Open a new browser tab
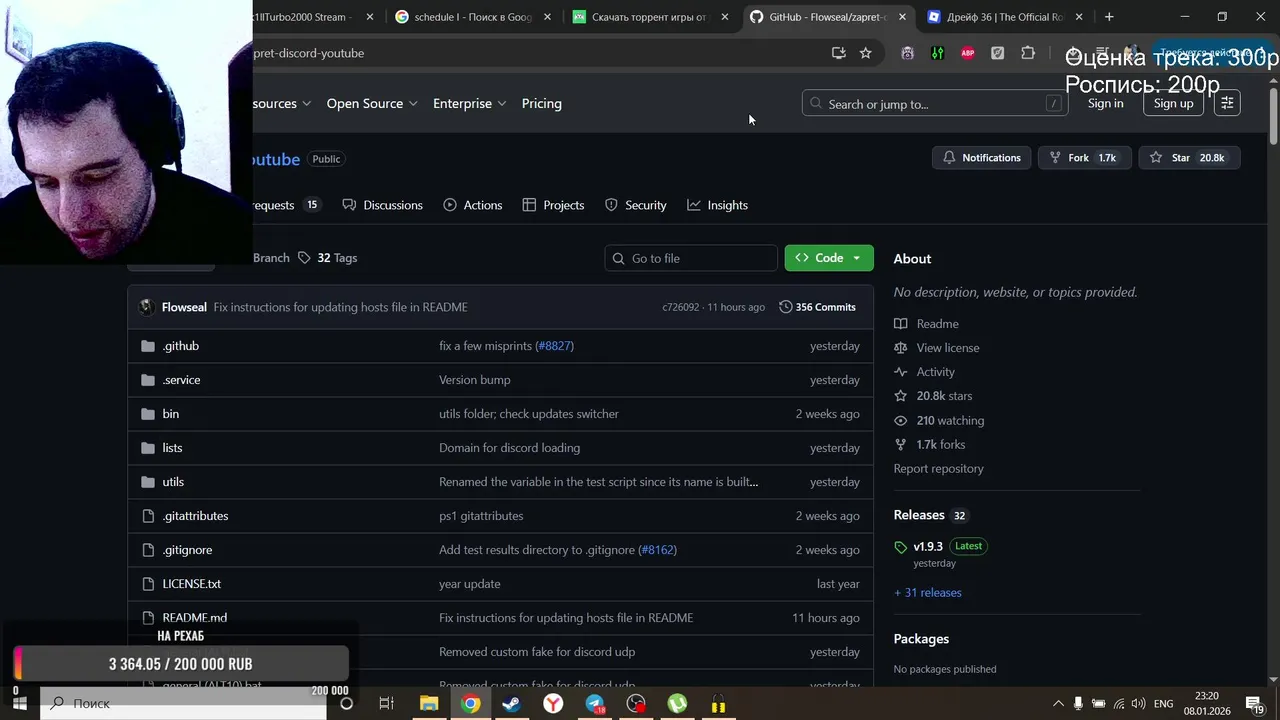1280x720 pixels. (1109, 17)
